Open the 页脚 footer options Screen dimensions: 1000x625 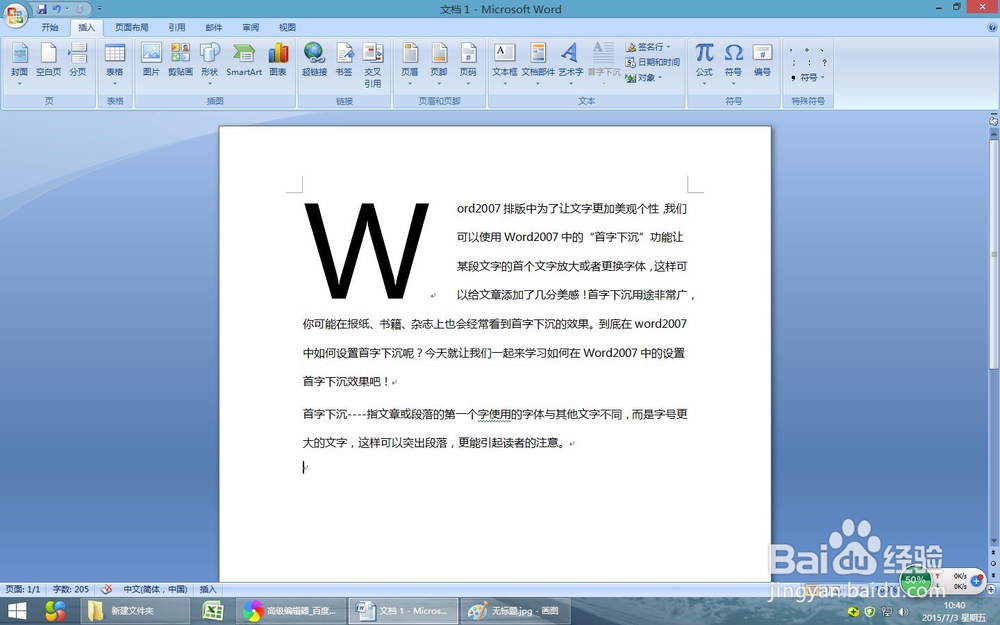(x=439, y=64)
